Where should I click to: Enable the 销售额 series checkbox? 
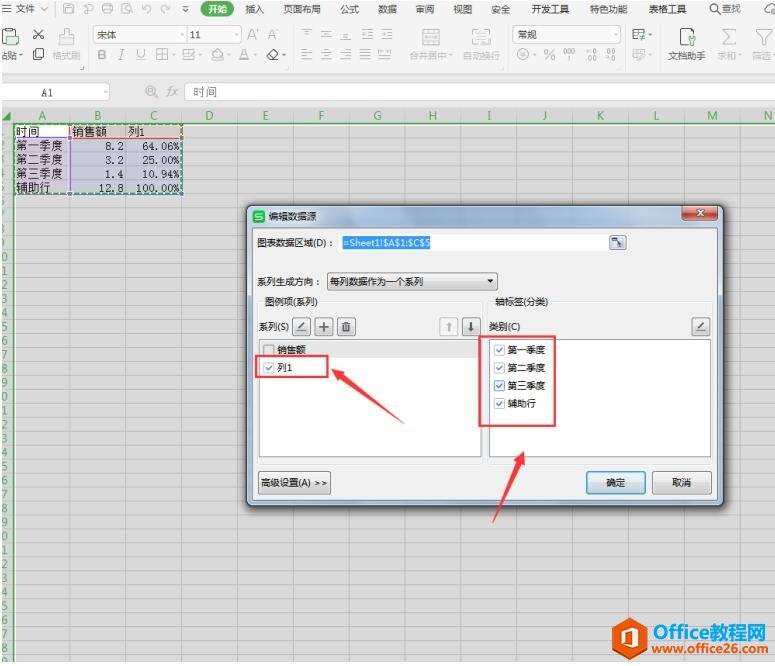268,350
